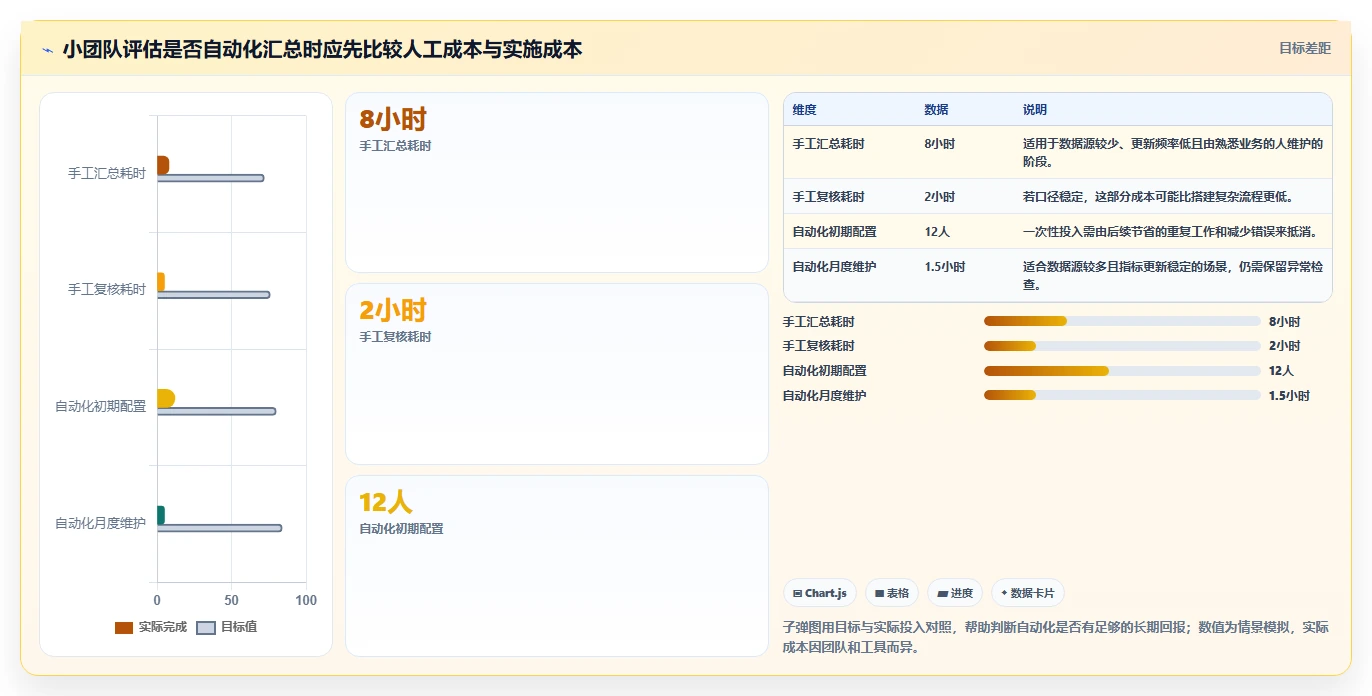Click the 自动化月度维护 label in the progress list
The height and width of the screenshot is (696, 1372).
point(824,396)
